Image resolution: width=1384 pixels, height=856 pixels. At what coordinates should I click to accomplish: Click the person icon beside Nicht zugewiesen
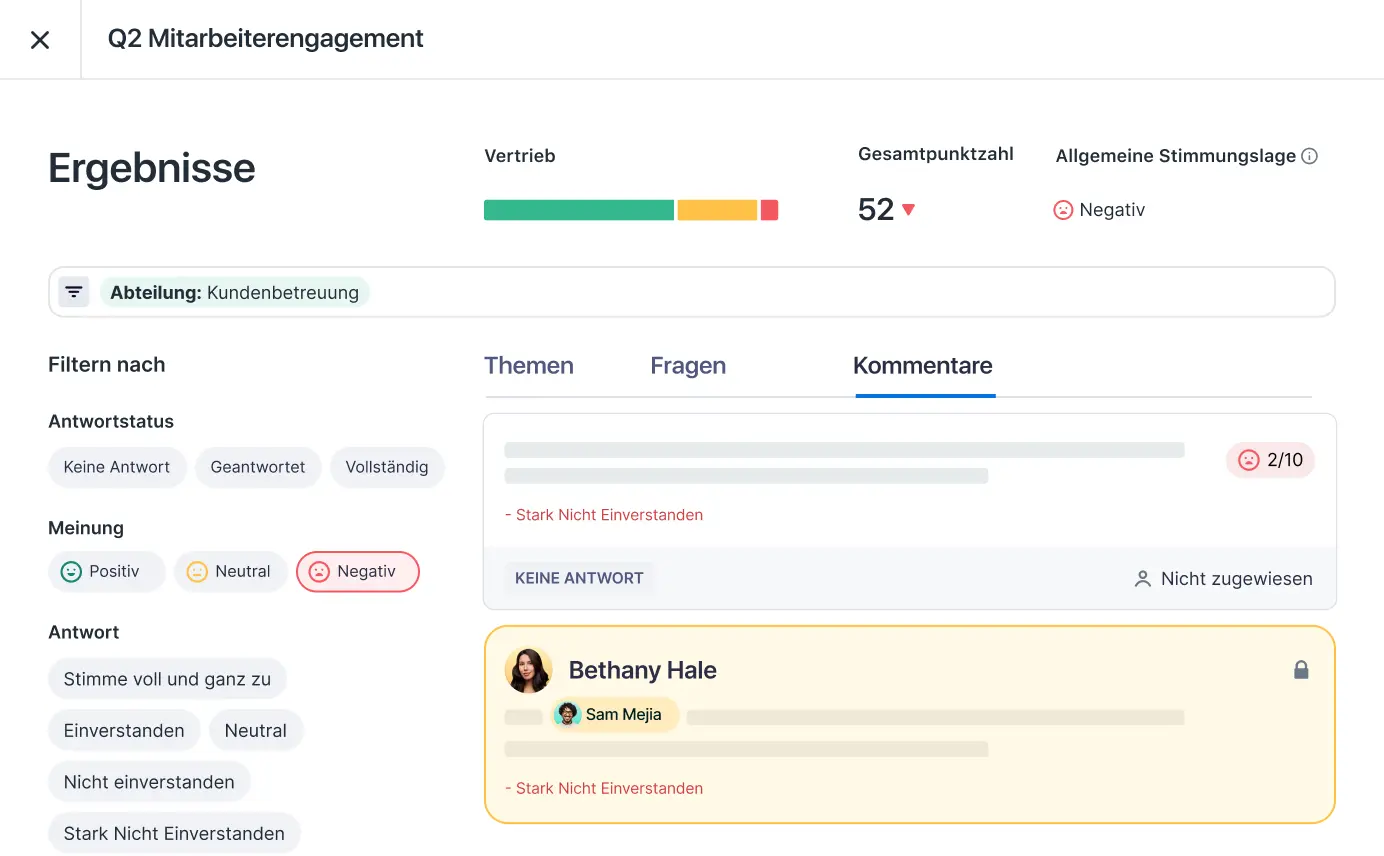[1142, 579]
